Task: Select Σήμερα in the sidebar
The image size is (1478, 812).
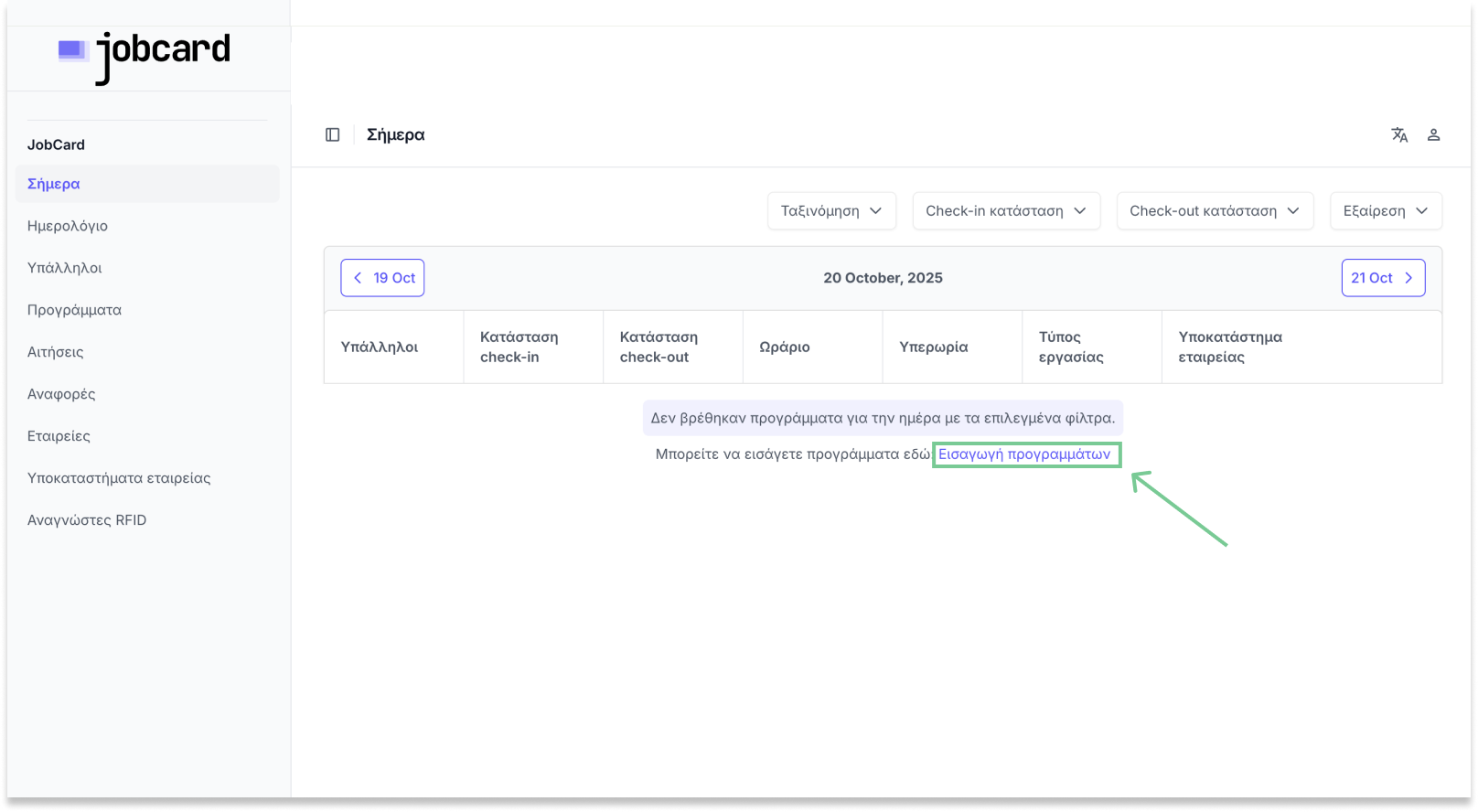Action: pos(54,184)
